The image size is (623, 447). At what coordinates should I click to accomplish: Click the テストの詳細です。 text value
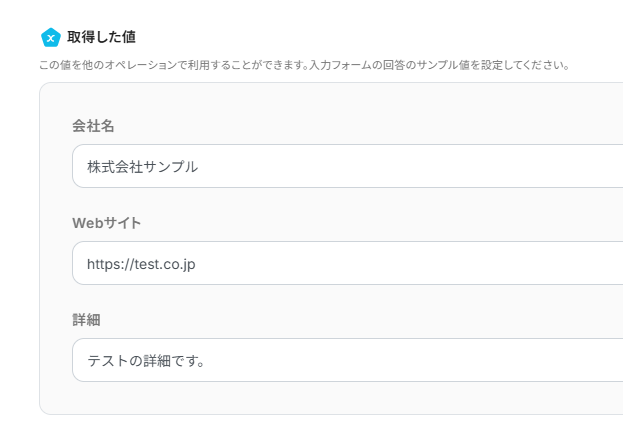(x=146, y=360)
